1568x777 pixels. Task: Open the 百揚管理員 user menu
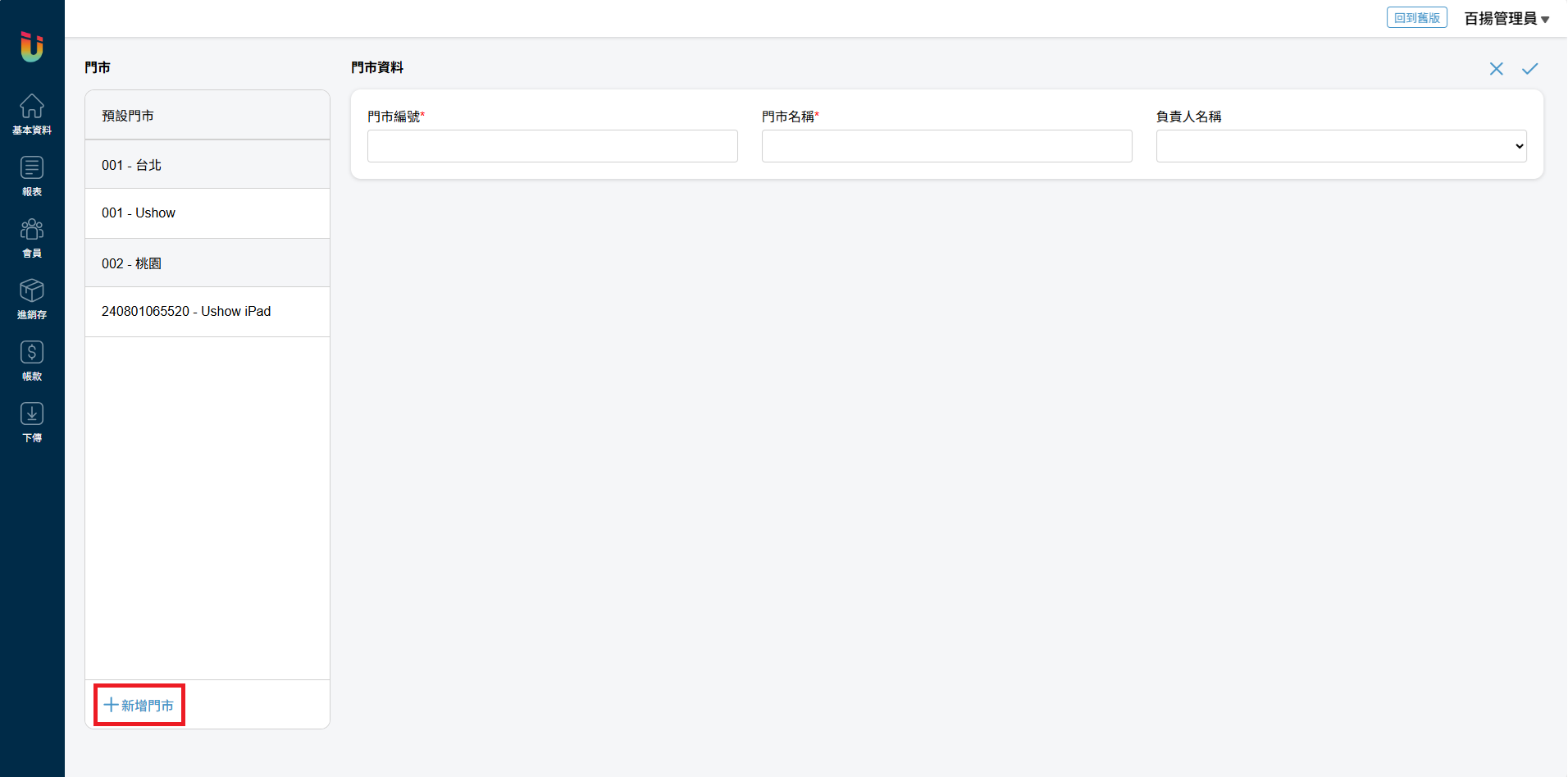(1506, 19)
